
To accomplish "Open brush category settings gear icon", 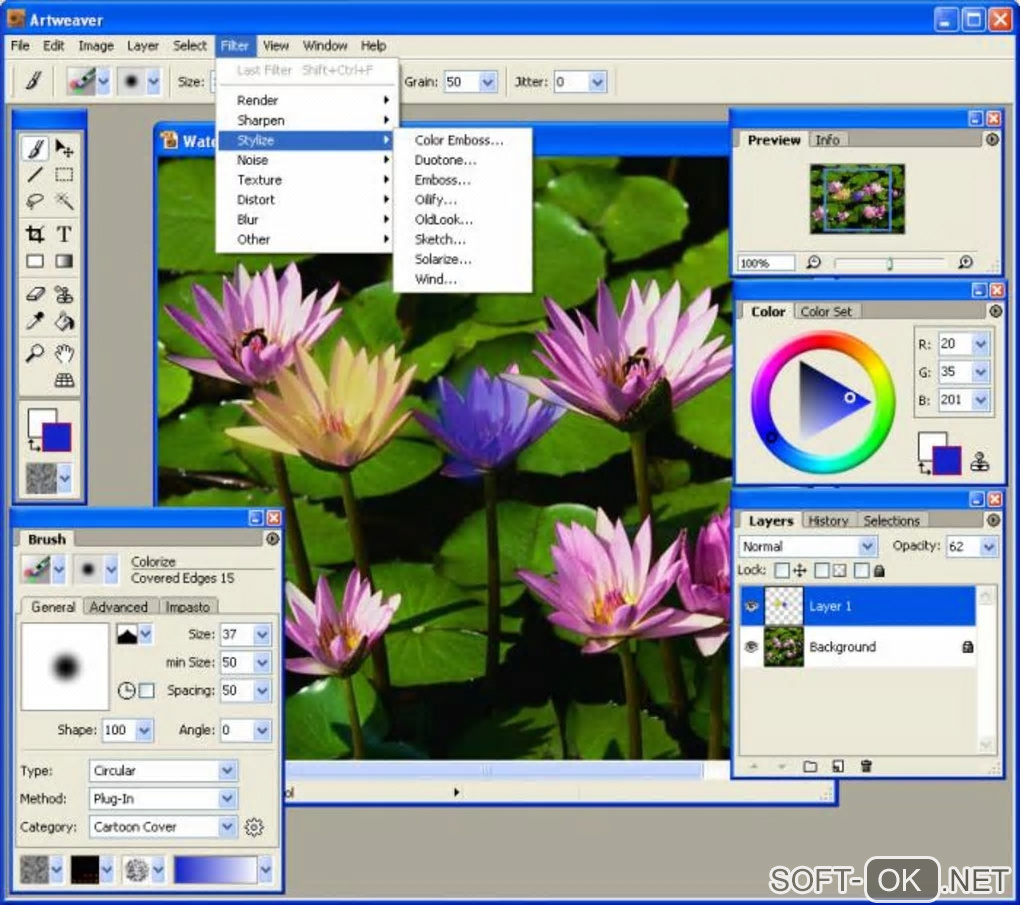I will coord(254,827).
